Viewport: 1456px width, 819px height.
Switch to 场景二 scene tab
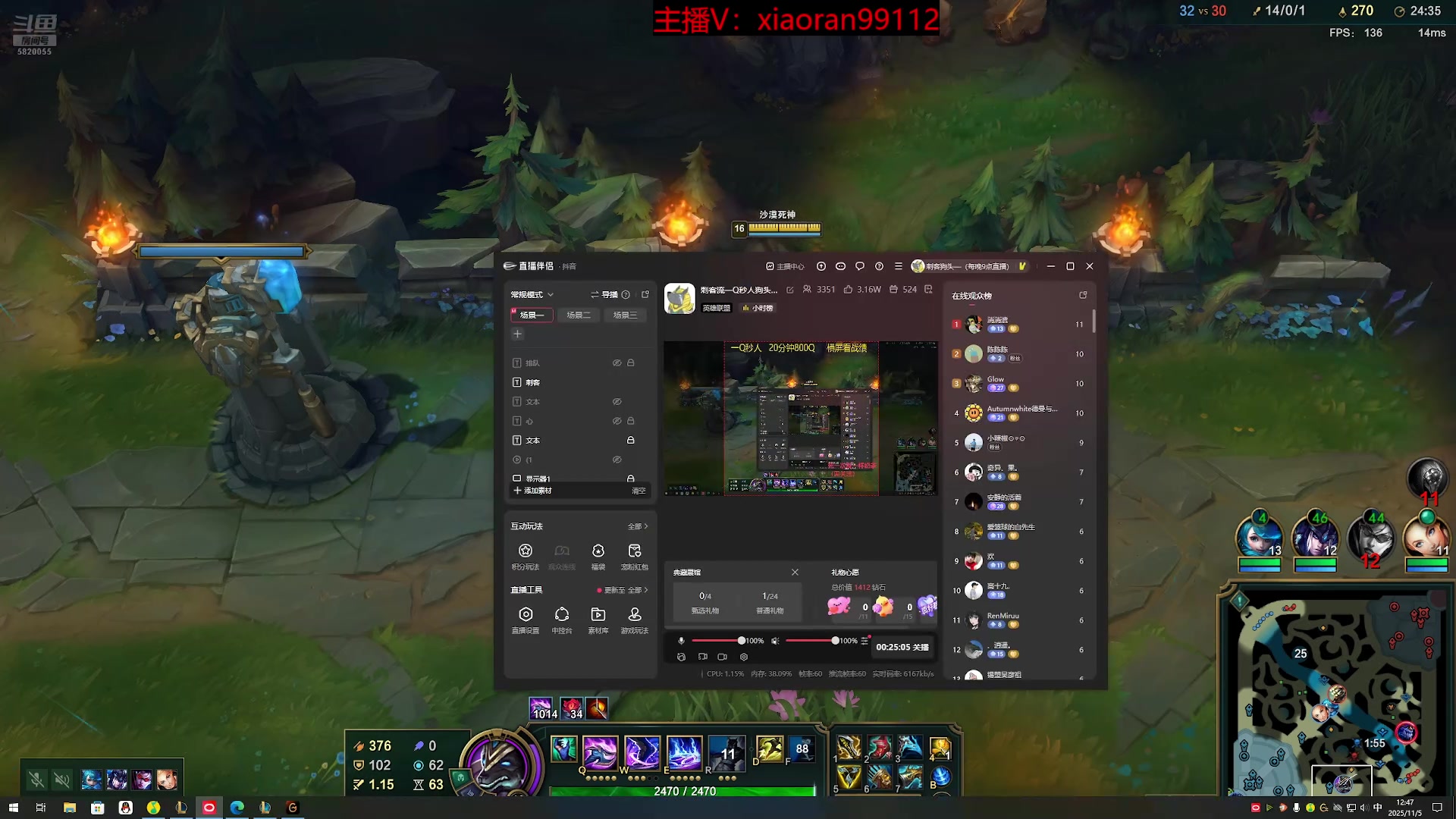[579, 315]
